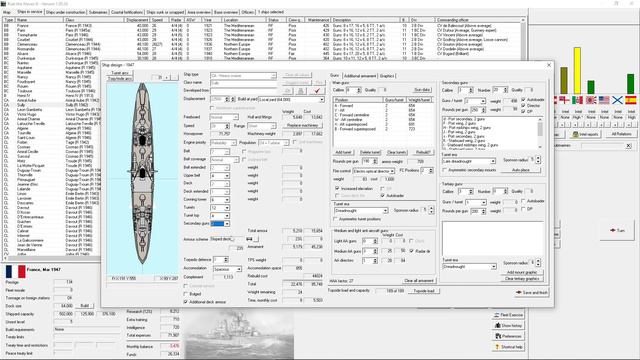Click Save and finish in ship design
Image resolution: width=640 pixels, height=360 pixels.
coord(532,292)
